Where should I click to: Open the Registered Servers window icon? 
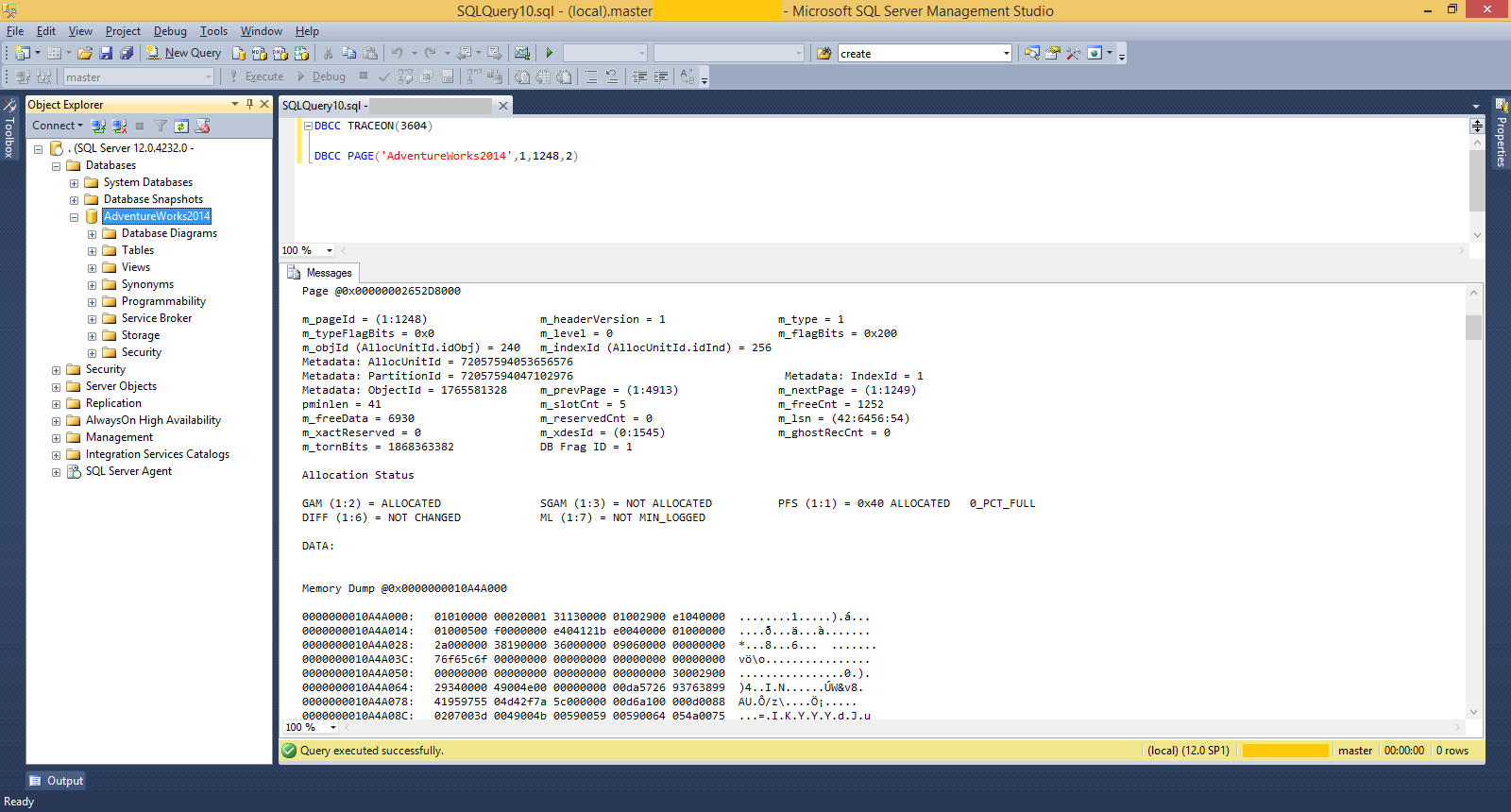tap(1032, 53)
